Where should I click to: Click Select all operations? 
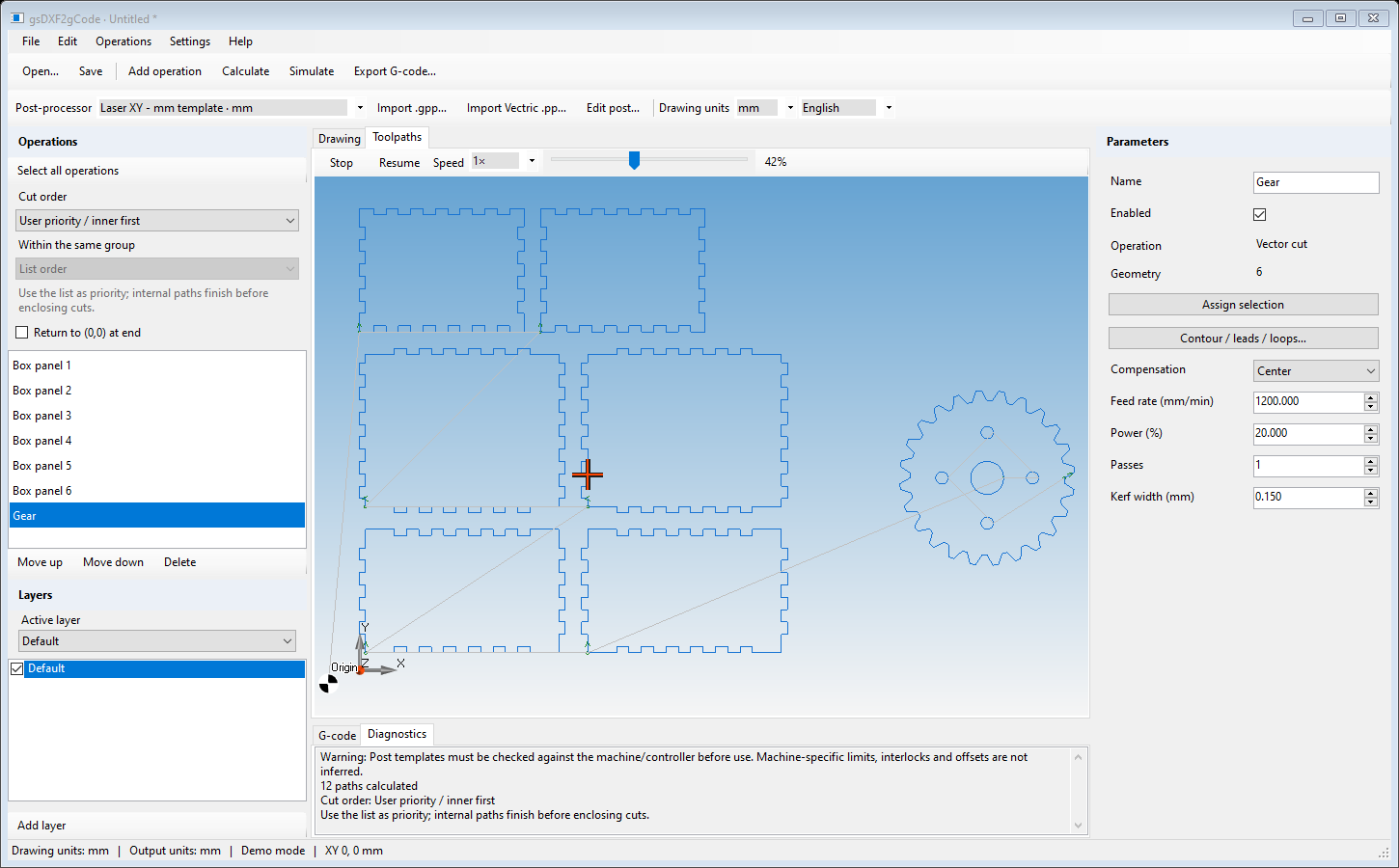click(x=68, y=171)
